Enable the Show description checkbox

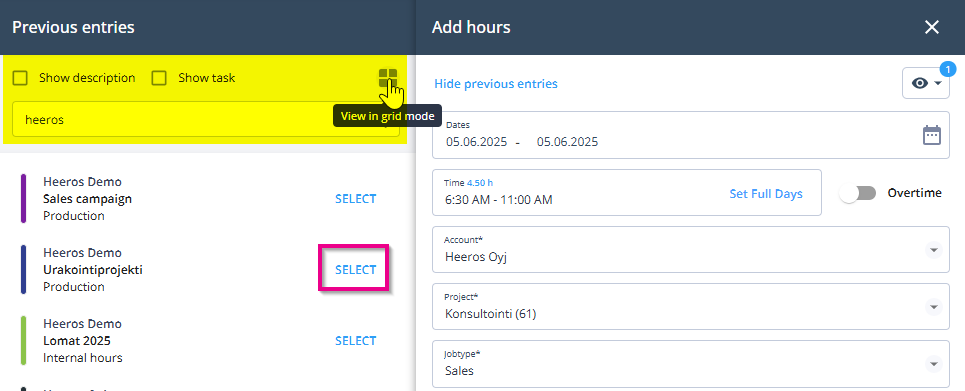(x=20, y=78)
